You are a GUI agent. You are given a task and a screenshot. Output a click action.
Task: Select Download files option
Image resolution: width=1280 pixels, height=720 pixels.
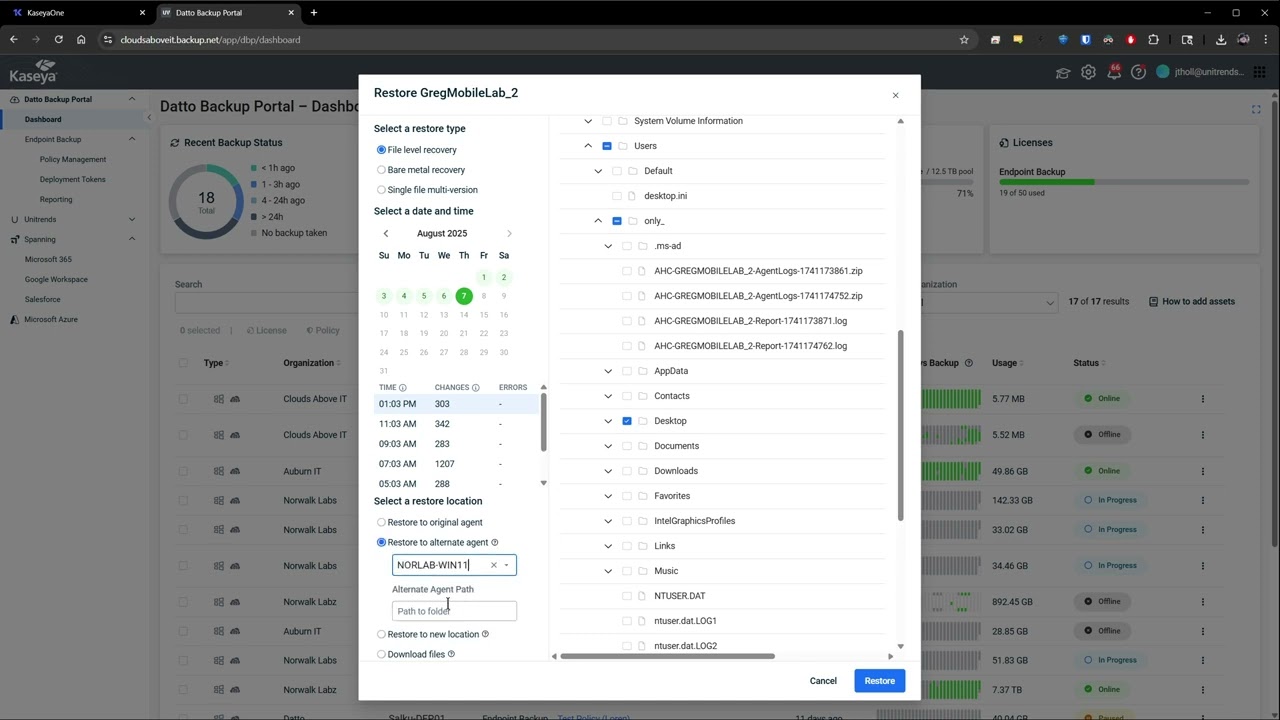click(x=381, y=654)
